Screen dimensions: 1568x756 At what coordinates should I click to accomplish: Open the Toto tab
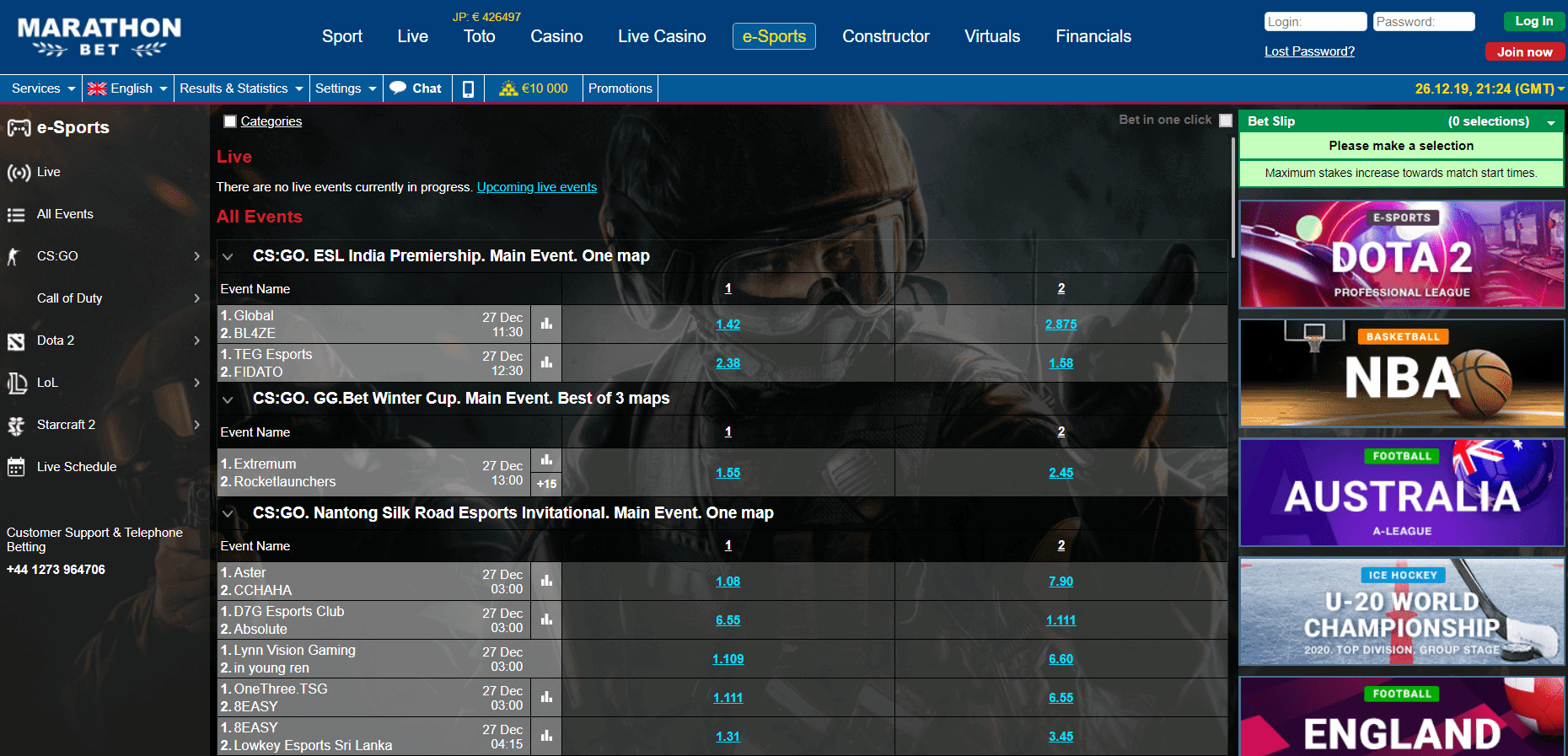(x=480, y=36)
